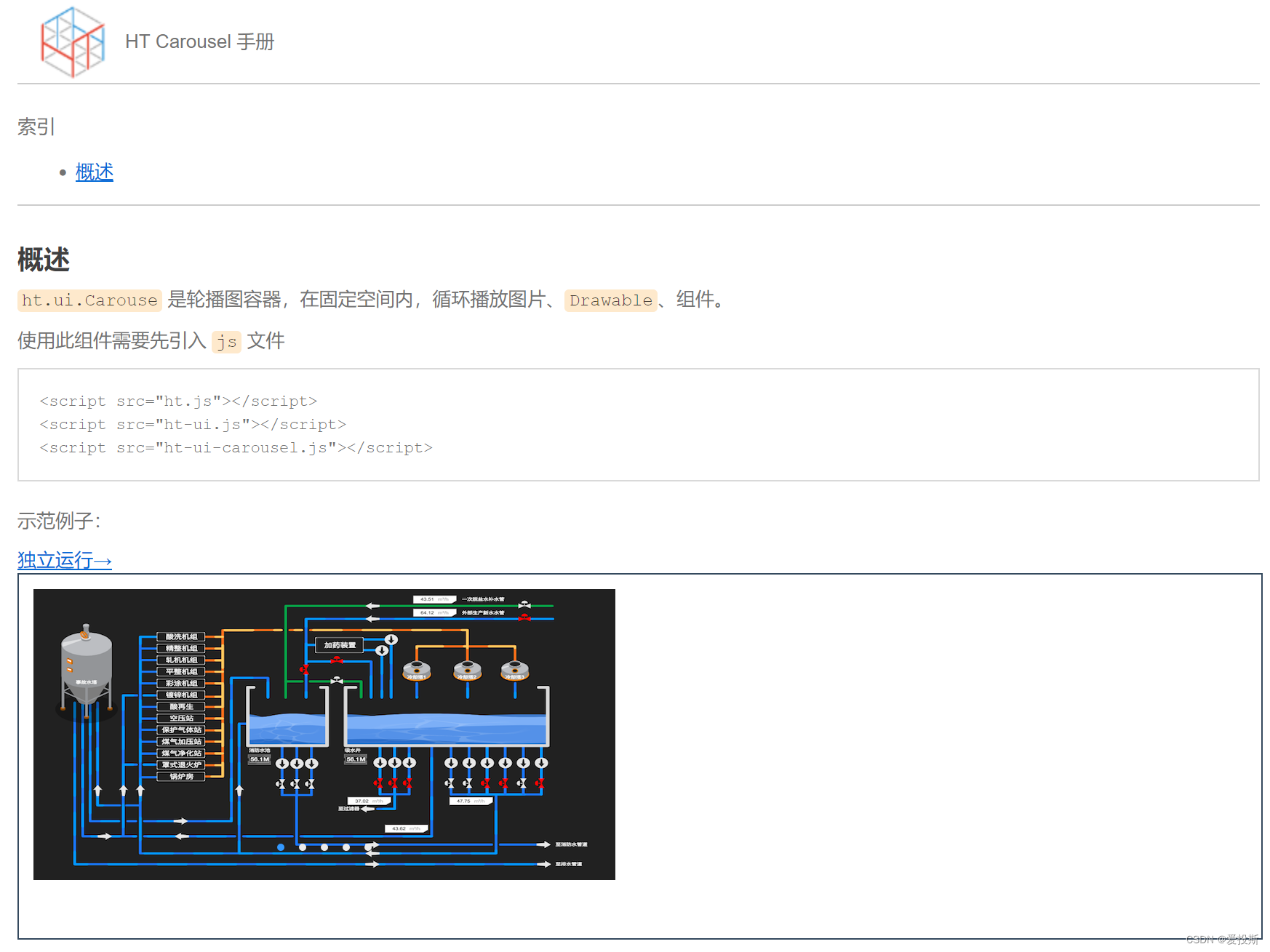Click the 冷却塔1 cooling tower icon

tap(417, 671)
